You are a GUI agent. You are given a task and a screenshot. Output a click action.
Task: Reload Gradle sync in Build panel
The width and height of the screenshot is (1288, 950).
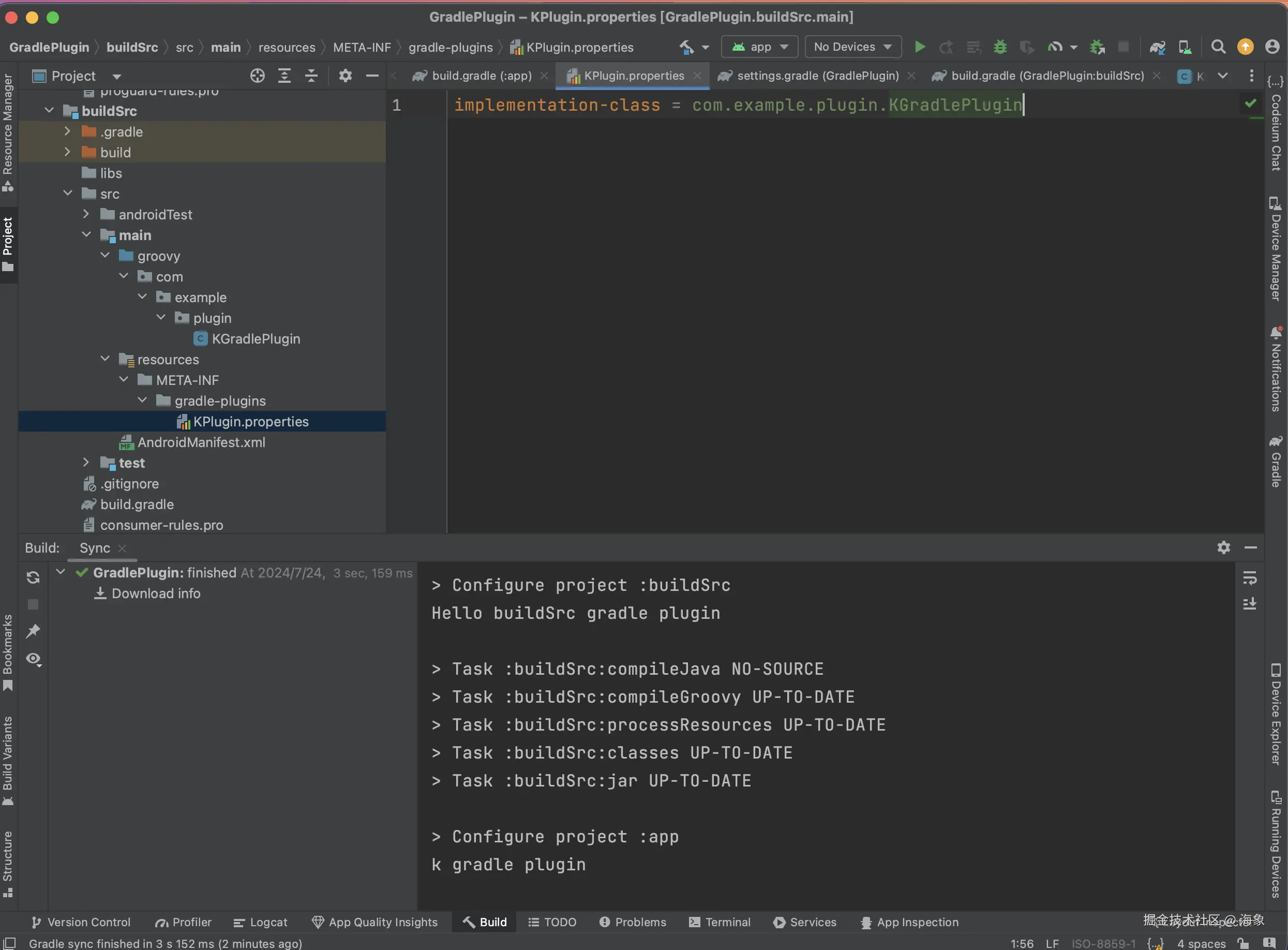33,577
